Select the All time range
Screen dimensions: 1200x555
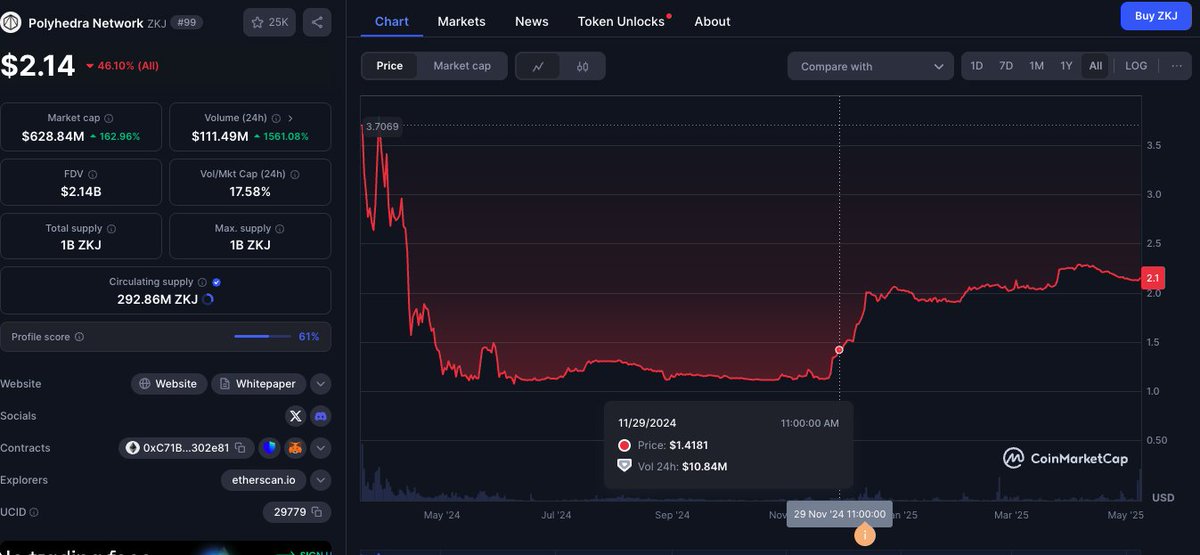click(1096, 66)
